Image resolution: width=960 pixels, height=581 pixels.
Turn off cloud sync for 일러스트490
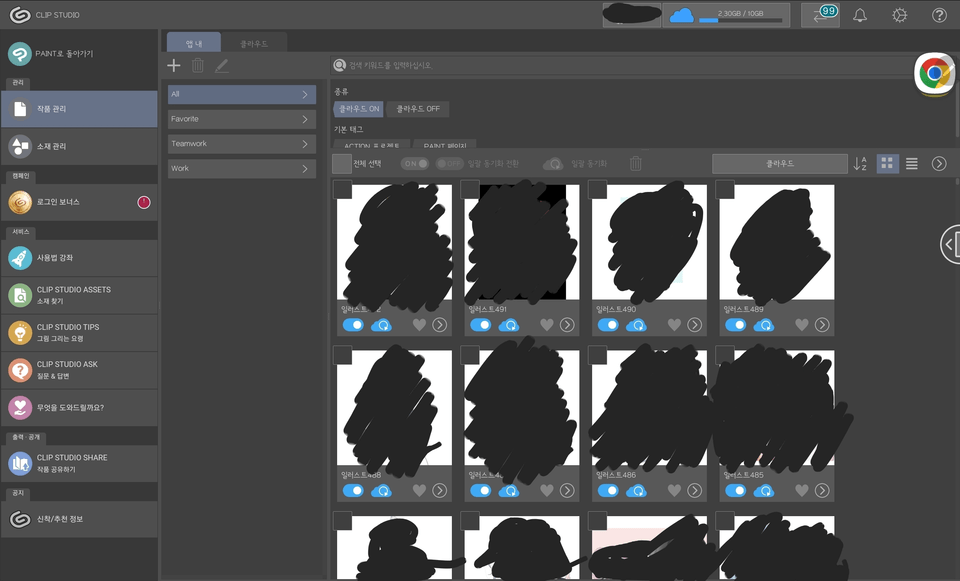pyautogui.click(x=608, y=324)
